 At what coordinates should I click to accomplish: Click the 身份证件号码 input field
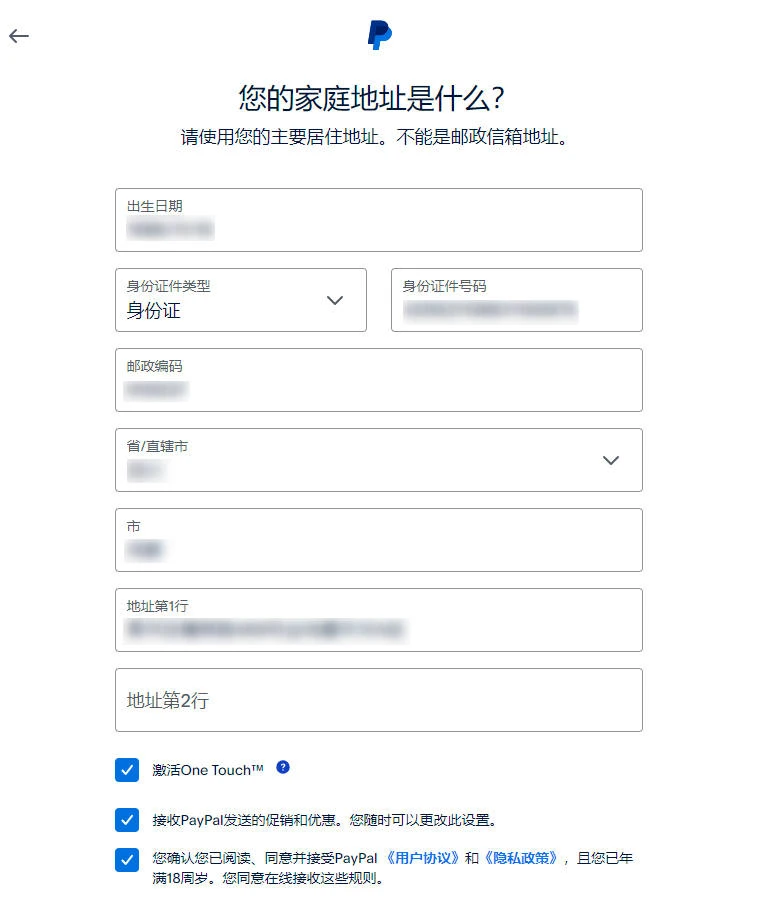click(x=516, y=300)
